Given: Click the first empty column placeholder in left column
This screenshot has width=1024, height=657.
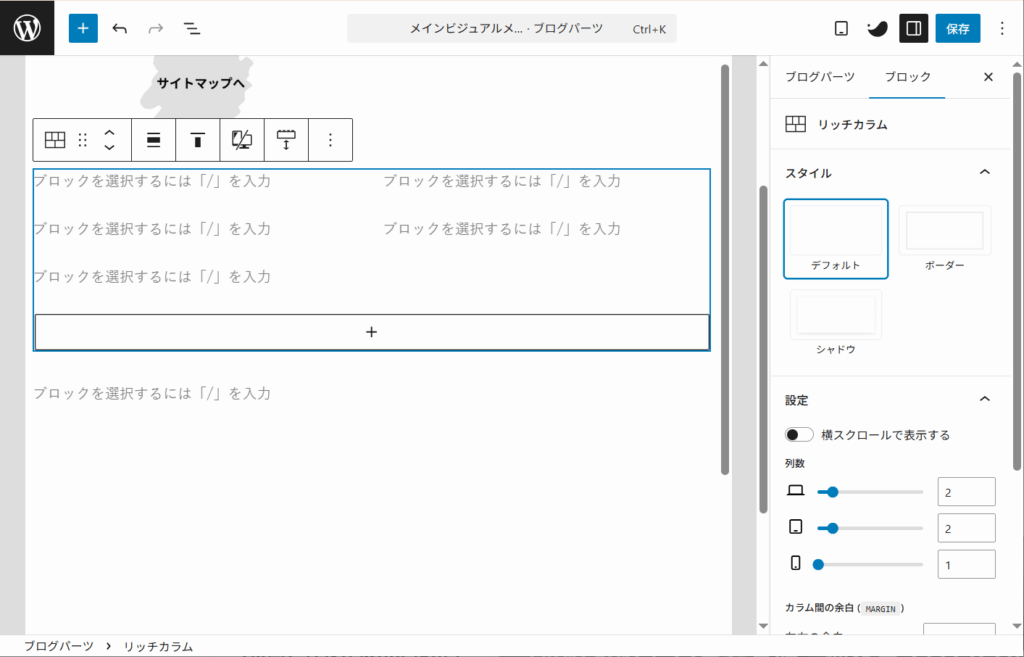Looking at the screenshot, I should pyautogui.click(x=152, y=181).
